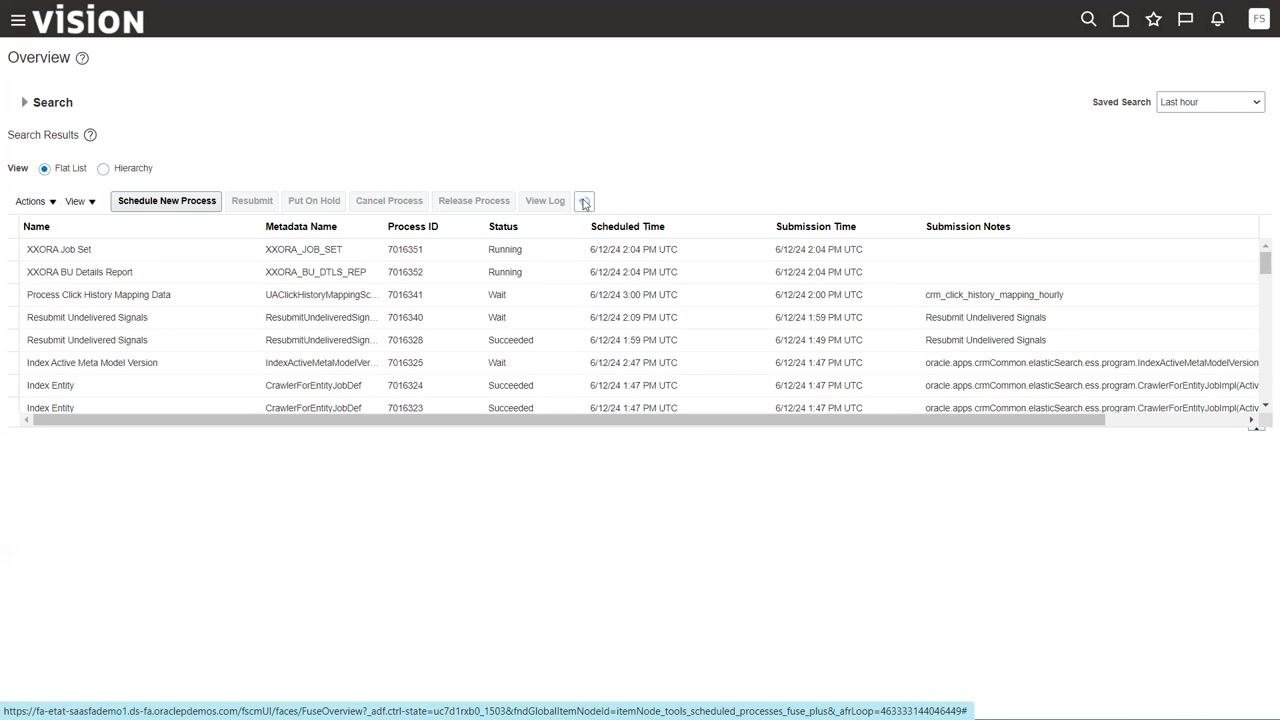Click the XXORA_BU_DTLS_REP metadata cell
Image resolution: width=1280 pixels, height=720 pixels.
(x=316, y=272)
